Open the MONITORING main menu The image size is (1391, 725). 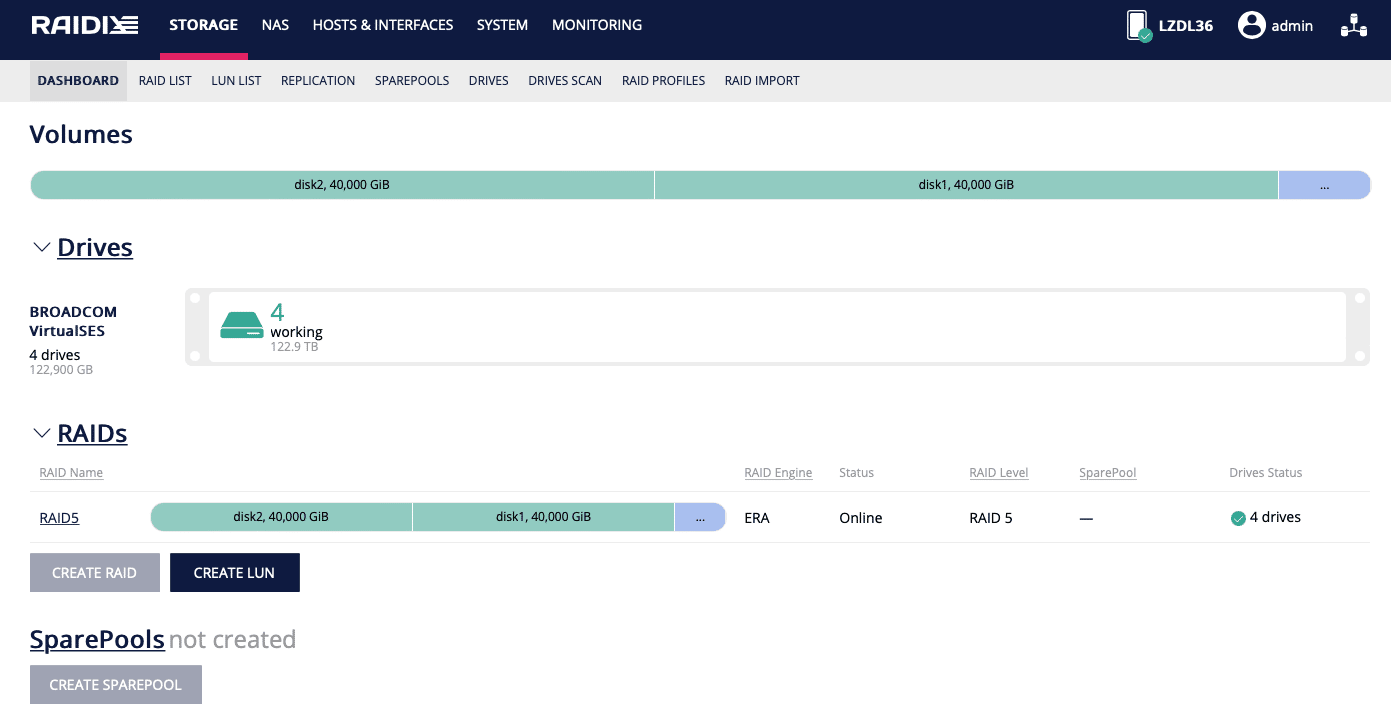click(597, 26)
